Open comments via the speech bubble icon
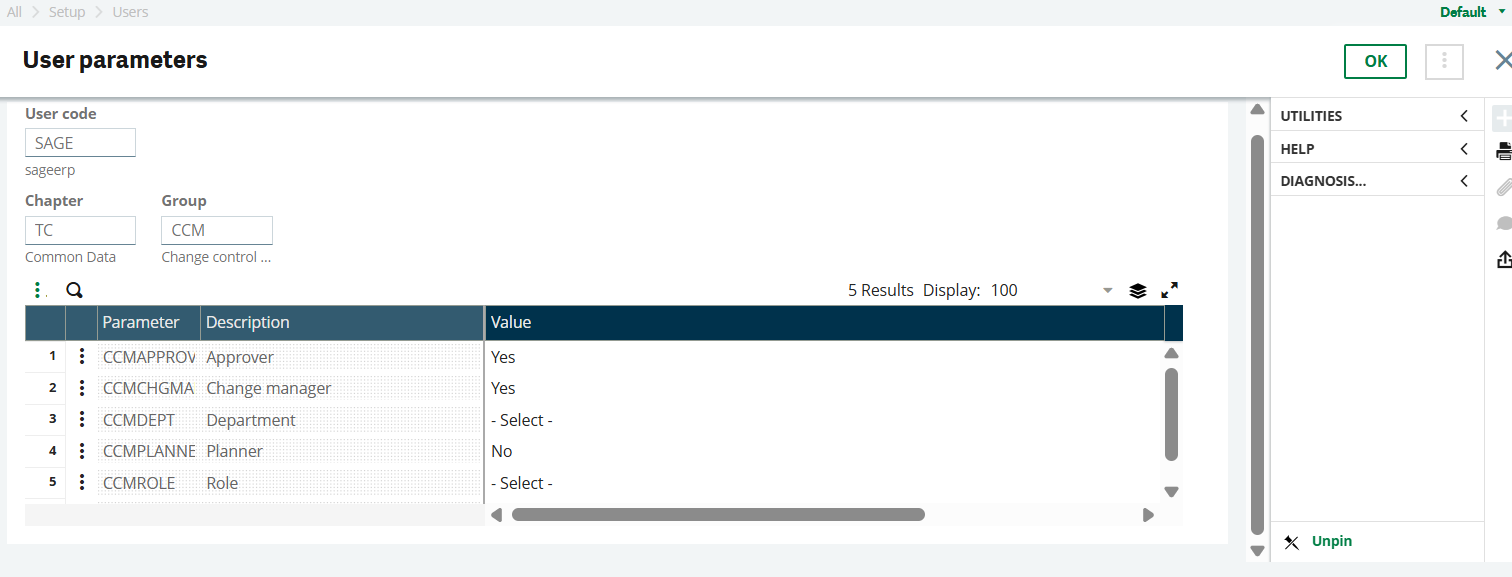Screen dimensions: 1512x577 1504,222
